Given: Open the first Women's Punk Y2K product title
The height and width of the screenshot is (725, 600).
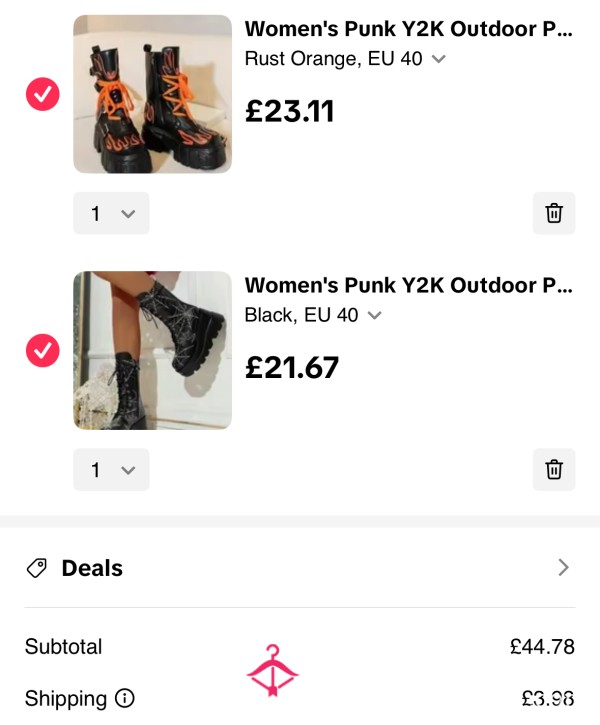Looking at the screenshot, I should point(409,29).
